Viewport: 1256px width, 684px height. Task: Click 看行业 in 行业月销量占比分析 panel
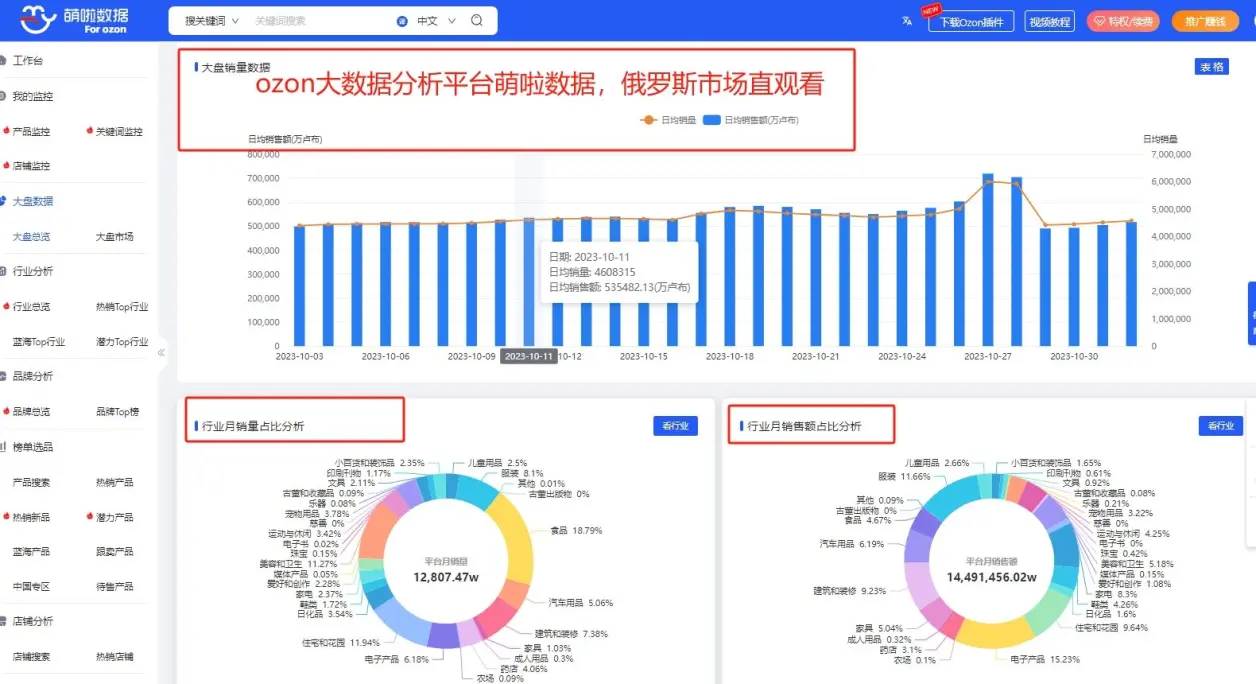[675, 426]
